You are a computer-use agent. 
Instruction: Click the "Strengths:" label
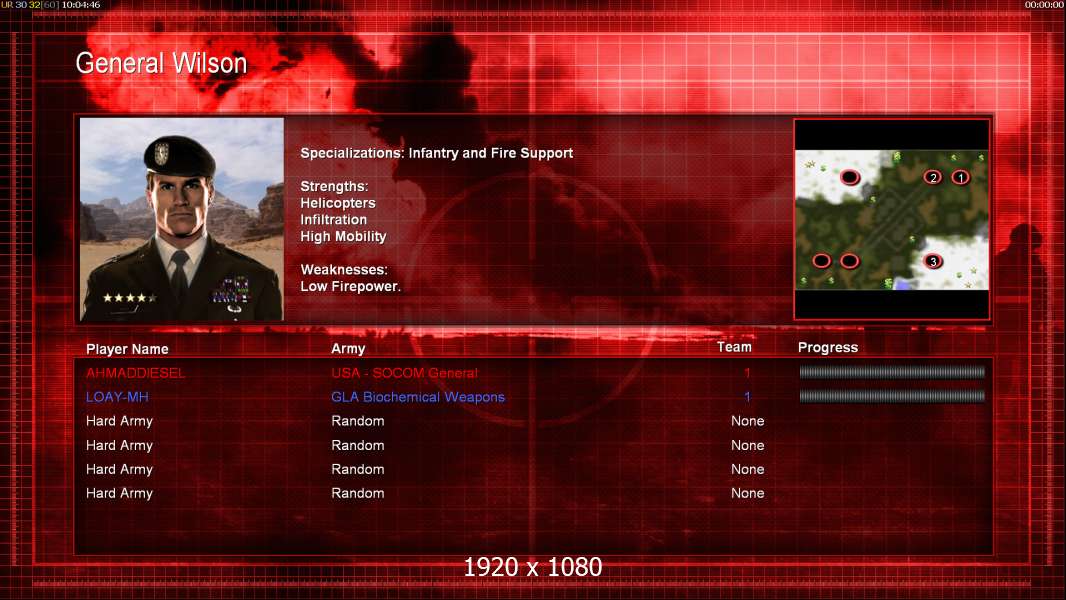[x=334, y=186]
